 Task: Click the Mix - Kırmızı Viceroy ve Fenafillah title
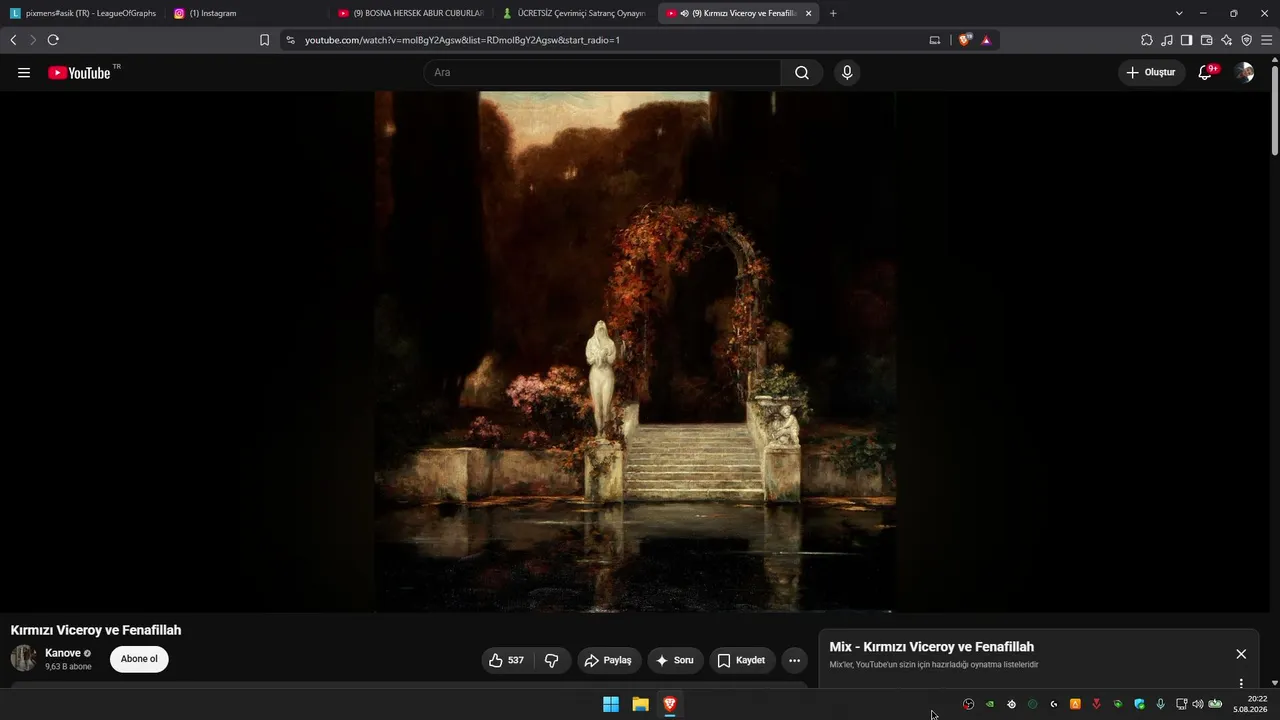tap(932, 647)
